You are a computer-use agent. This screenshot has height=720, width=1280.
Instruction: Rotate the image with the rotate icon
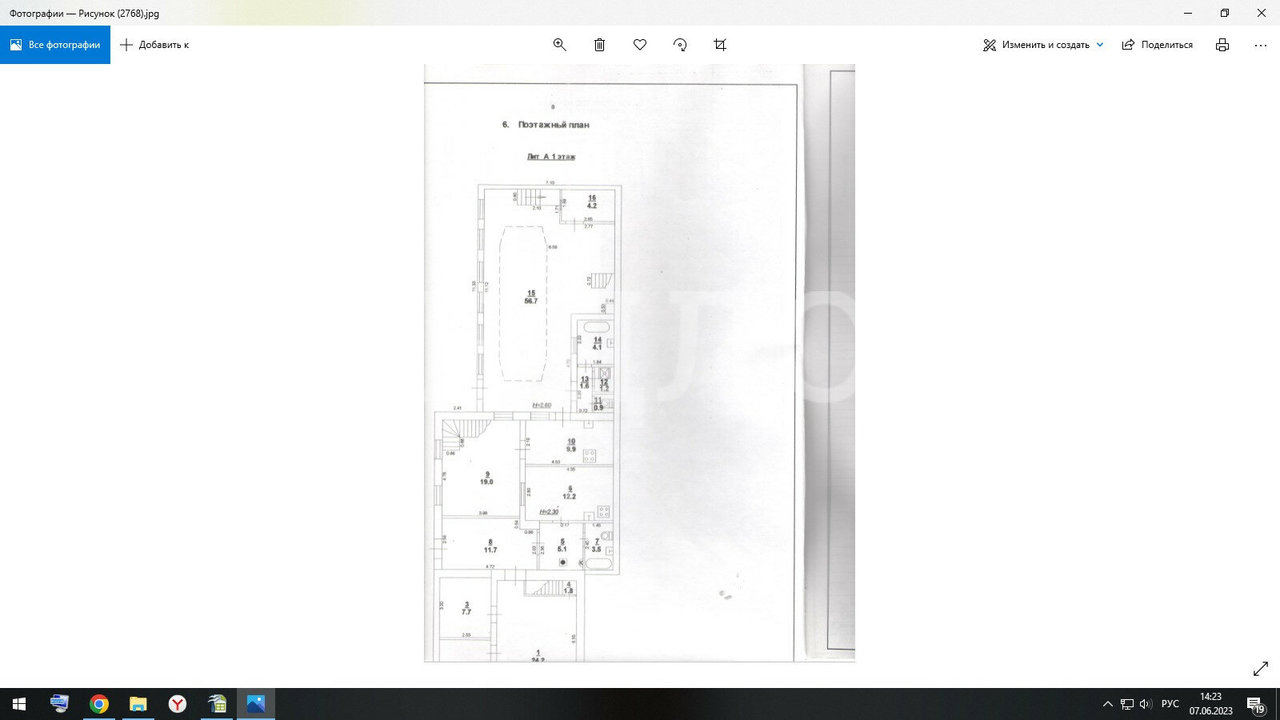(x=680, y=45)
